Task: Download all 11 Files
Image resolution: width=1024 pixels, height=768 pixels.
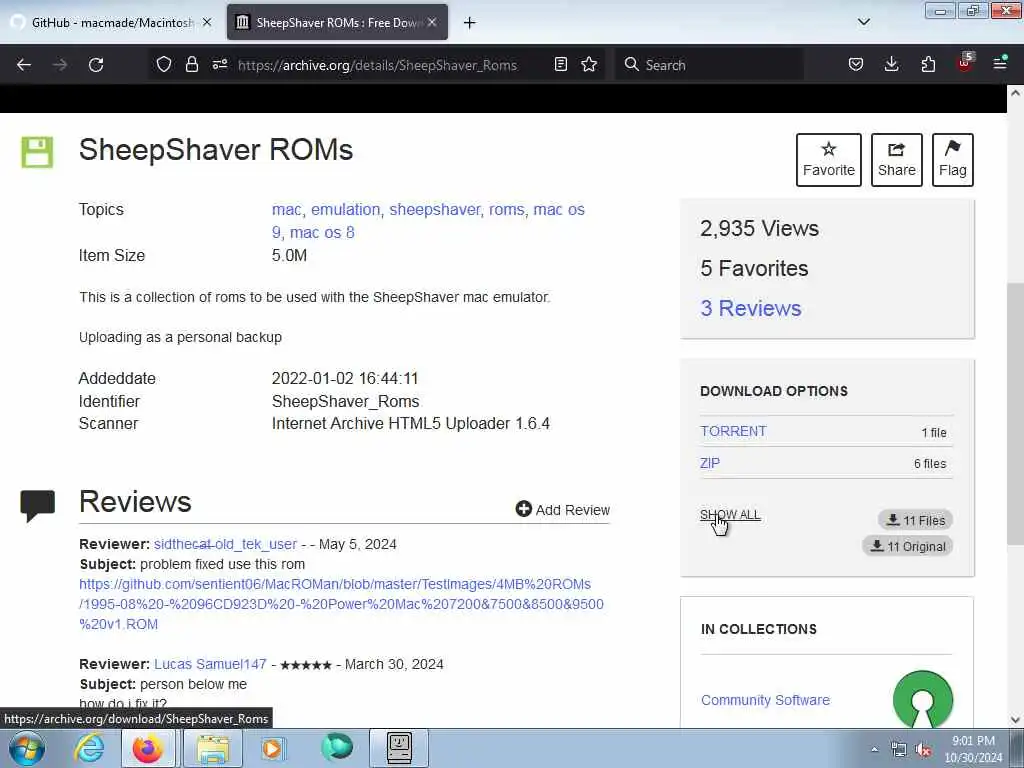Action: coord(916,520)
